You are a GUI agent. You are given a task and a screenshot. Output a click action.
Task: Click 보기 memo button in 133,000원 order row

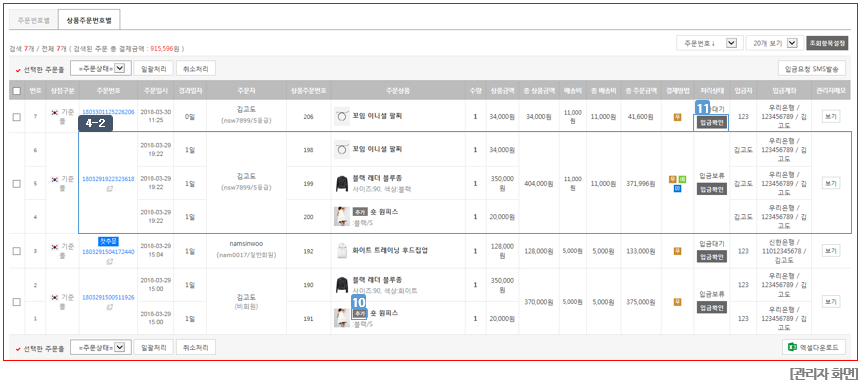click(x=830, y=251)
